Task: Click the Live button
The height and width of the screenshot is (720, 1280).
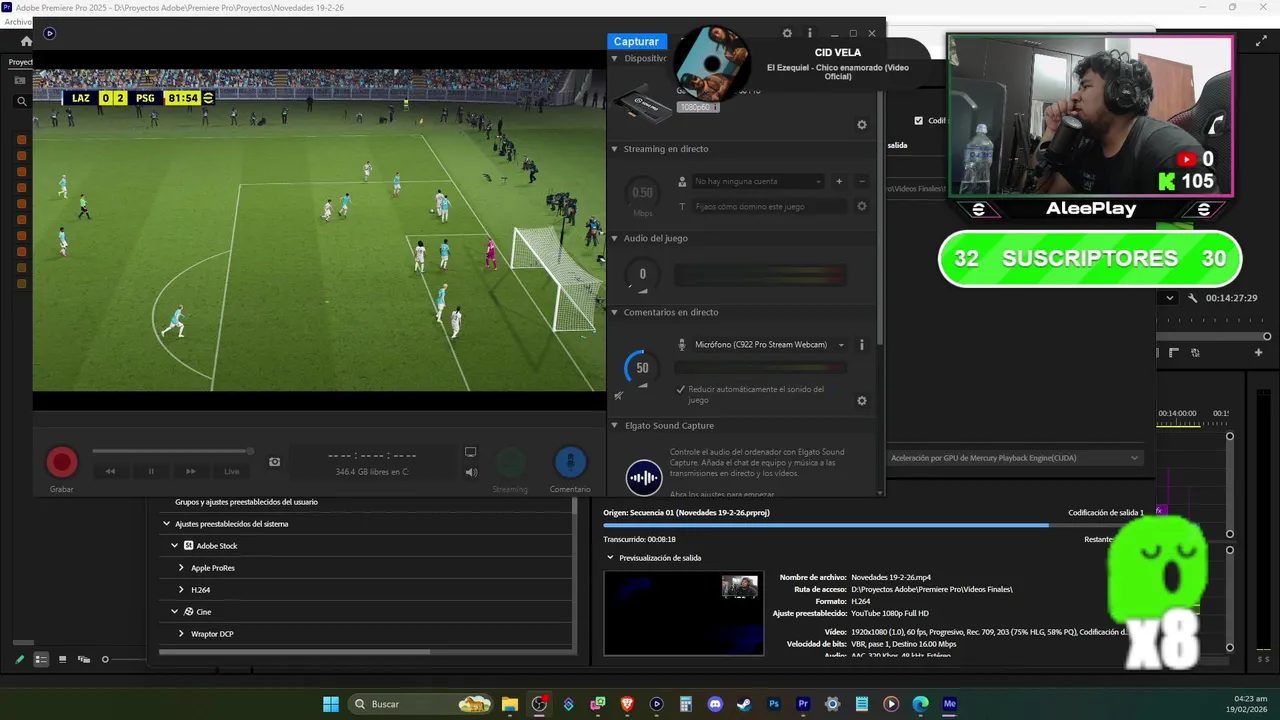Action: (x=231, y=471)
